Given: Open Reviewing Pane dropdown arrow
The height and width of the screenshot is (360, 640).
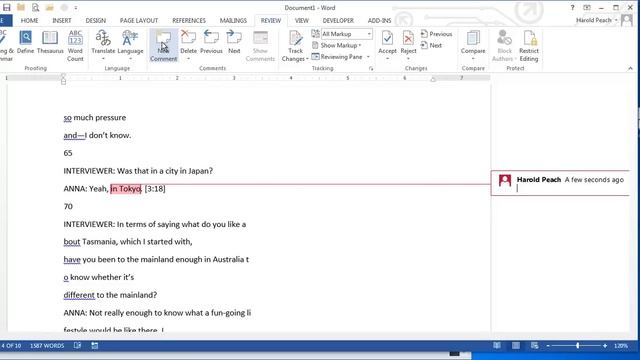Looking at the screenshot, I should 368,57.
